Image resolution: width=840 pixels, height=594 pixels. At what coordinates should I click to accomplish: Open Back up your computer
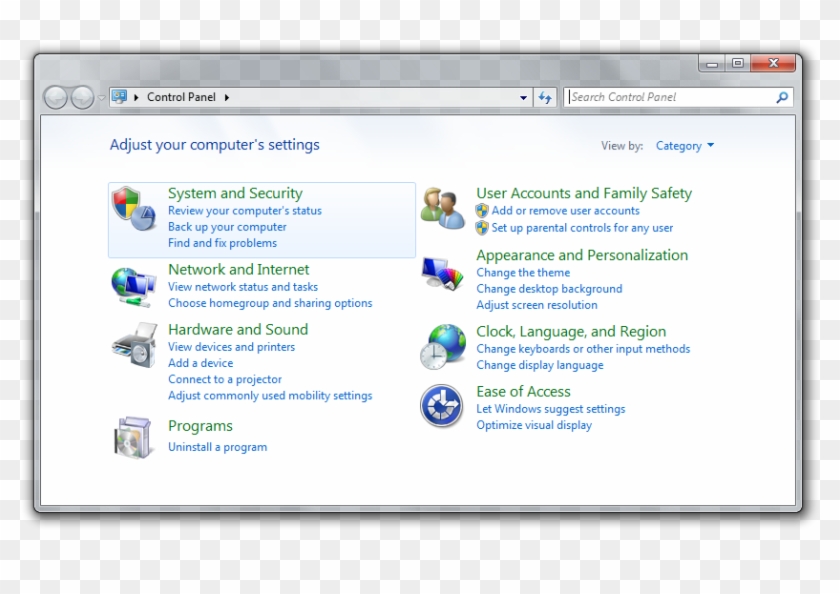click(227, 227)
